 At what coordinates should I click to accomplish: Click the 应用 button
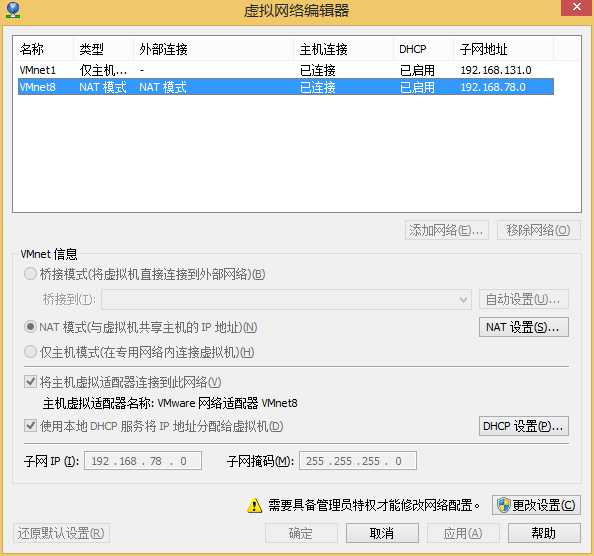click(463, 533)
